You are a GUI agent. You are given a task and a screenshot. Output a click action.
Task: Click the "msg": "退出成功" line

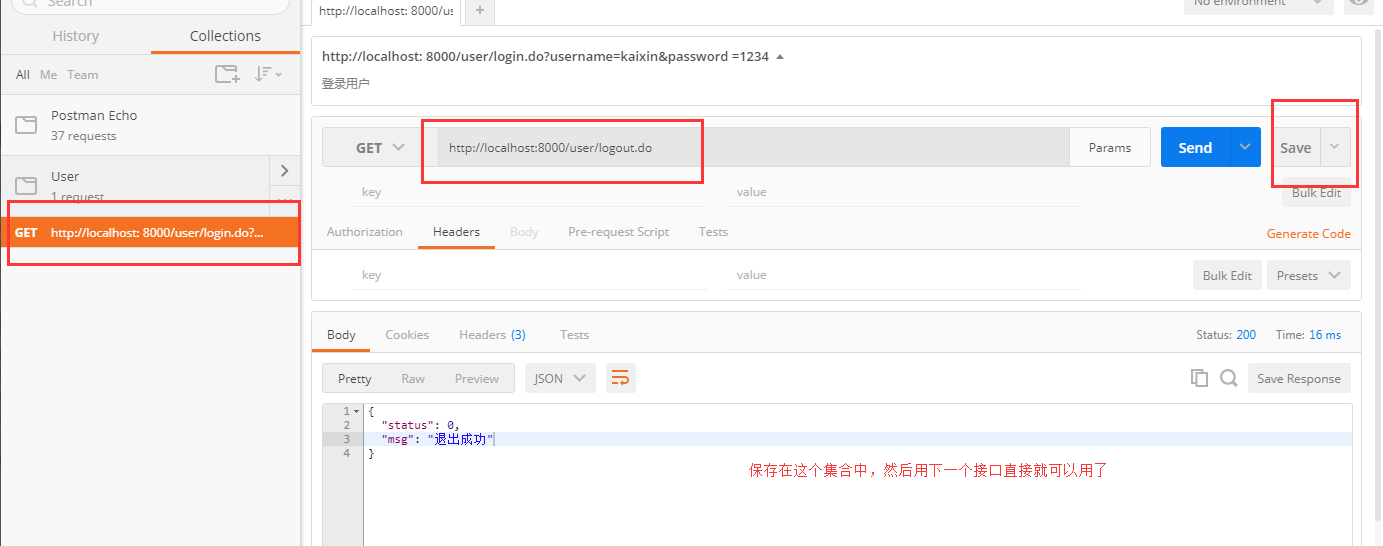(438, 439)
